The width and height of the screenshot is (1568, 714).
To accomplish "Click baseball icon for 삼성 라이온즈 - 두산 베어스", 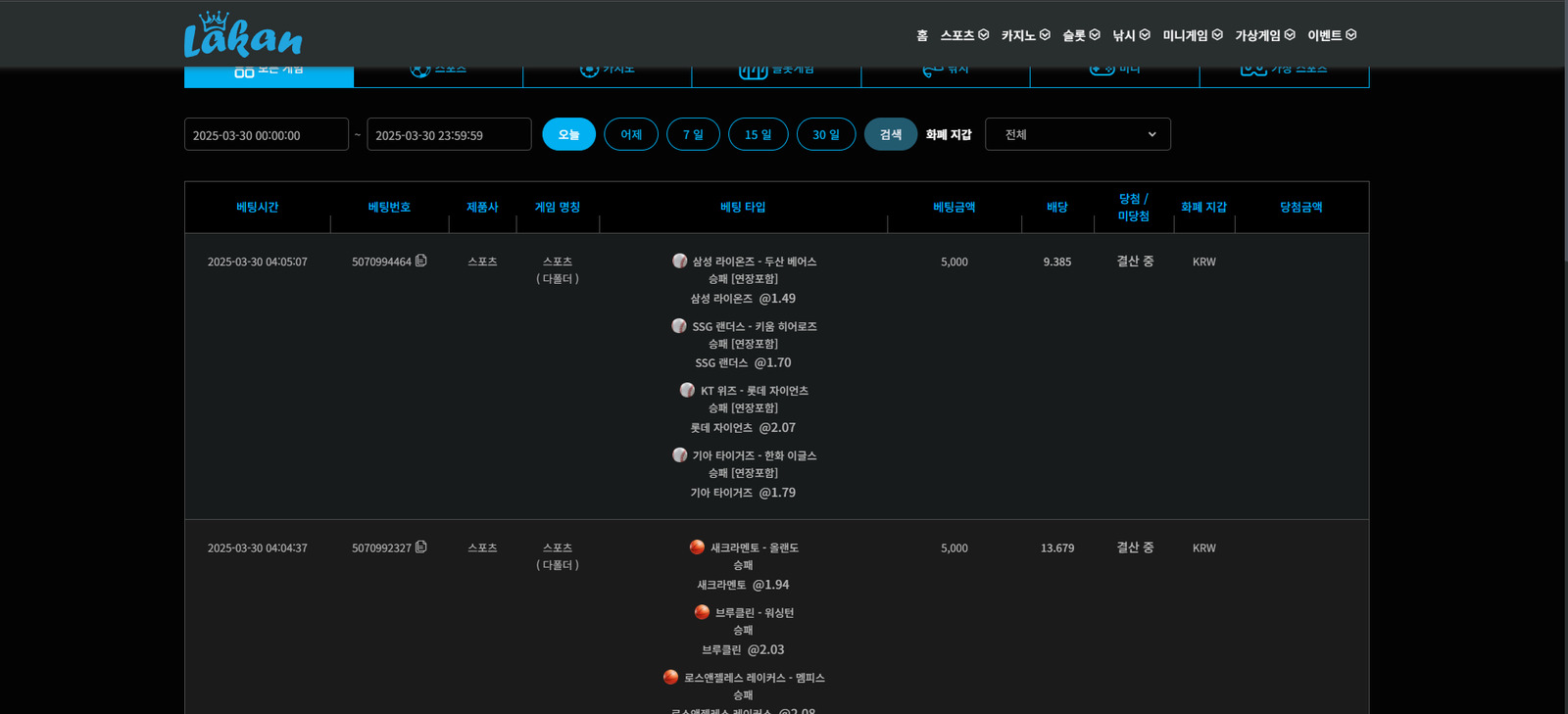I will click(680, 261).
